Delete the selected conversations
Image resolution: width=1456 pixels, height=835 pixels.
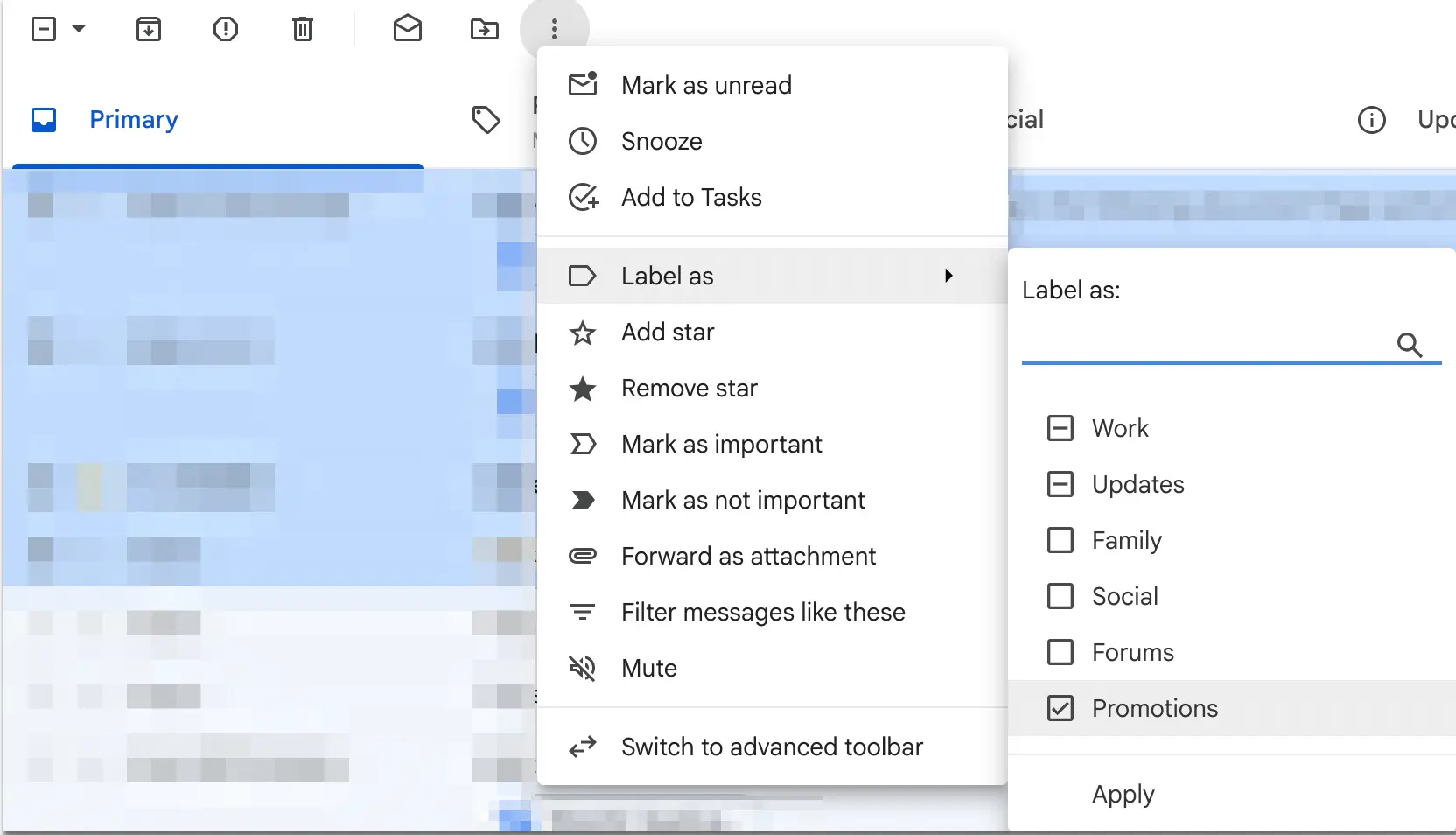303,29
